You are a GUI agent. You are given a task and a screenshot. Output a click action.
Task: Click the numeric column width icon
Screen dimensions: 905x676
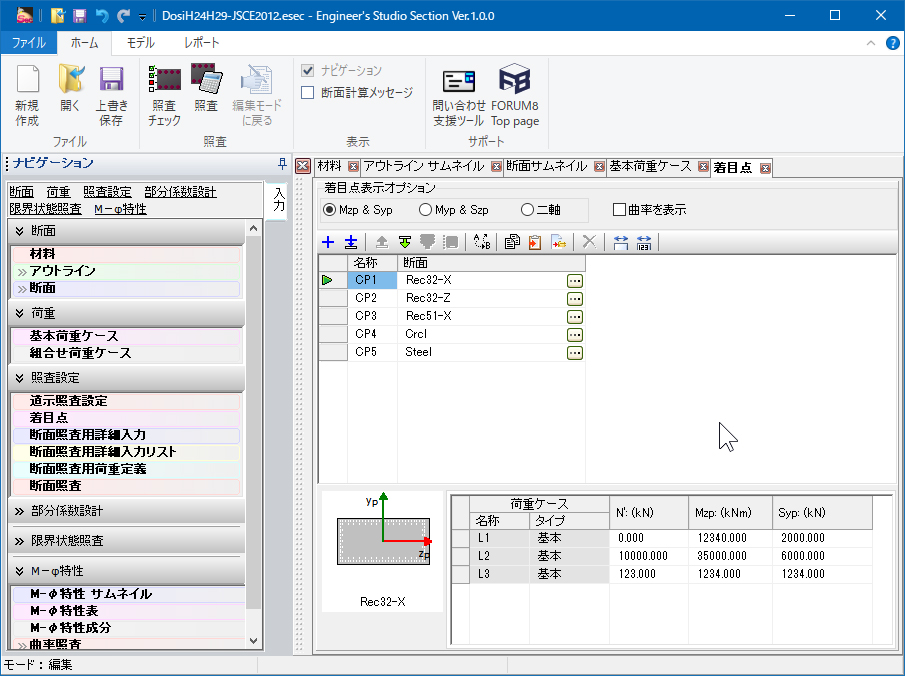[644, 242]
